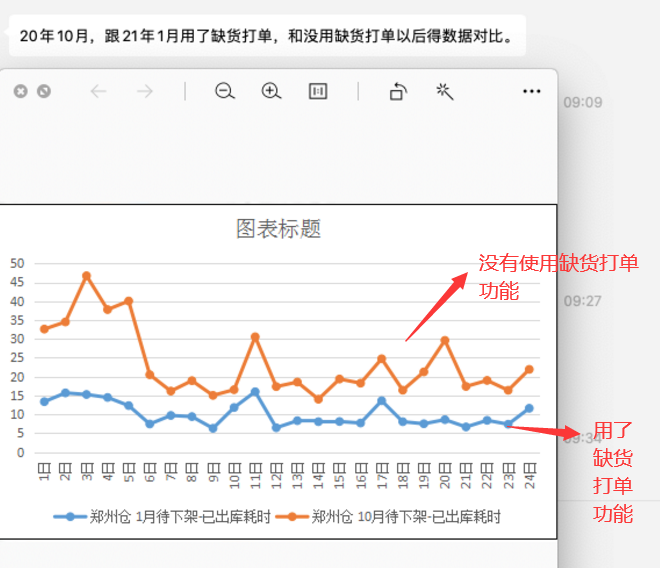Image resolution: width=660 pixels, height=568 pixels.
Task: Open the three-dot more options menu
Action: pos(531,91)
